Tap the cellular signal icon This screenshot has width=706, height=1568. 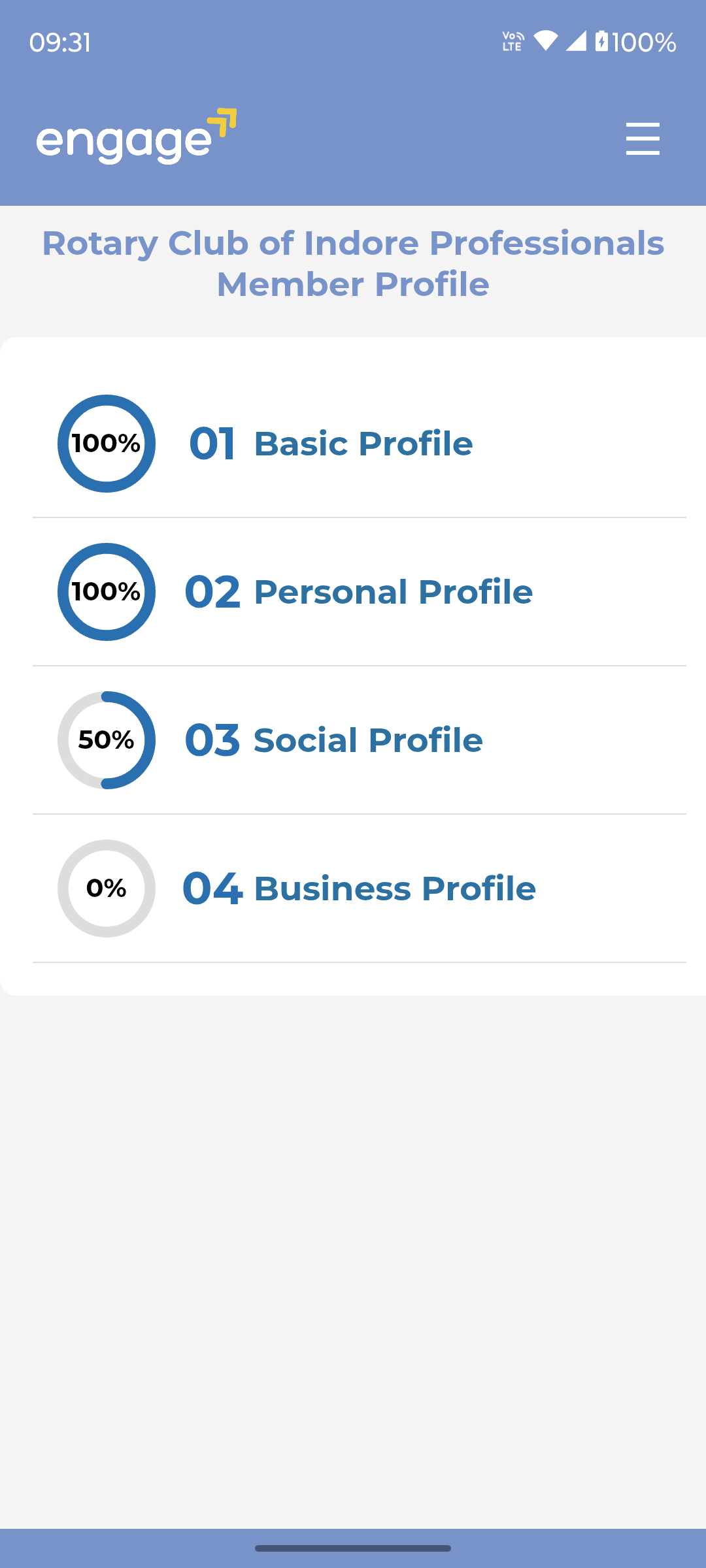click(576, 41)
